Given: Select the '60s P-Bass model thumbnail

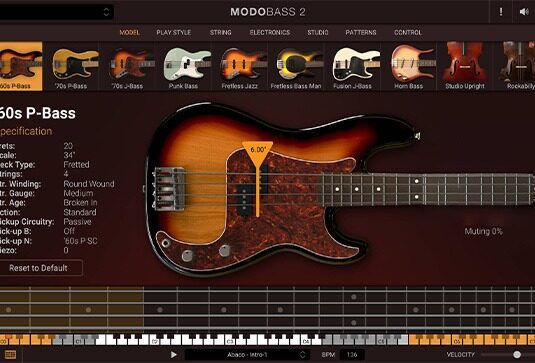Looking at the screenshot, I should click(20, 66).
